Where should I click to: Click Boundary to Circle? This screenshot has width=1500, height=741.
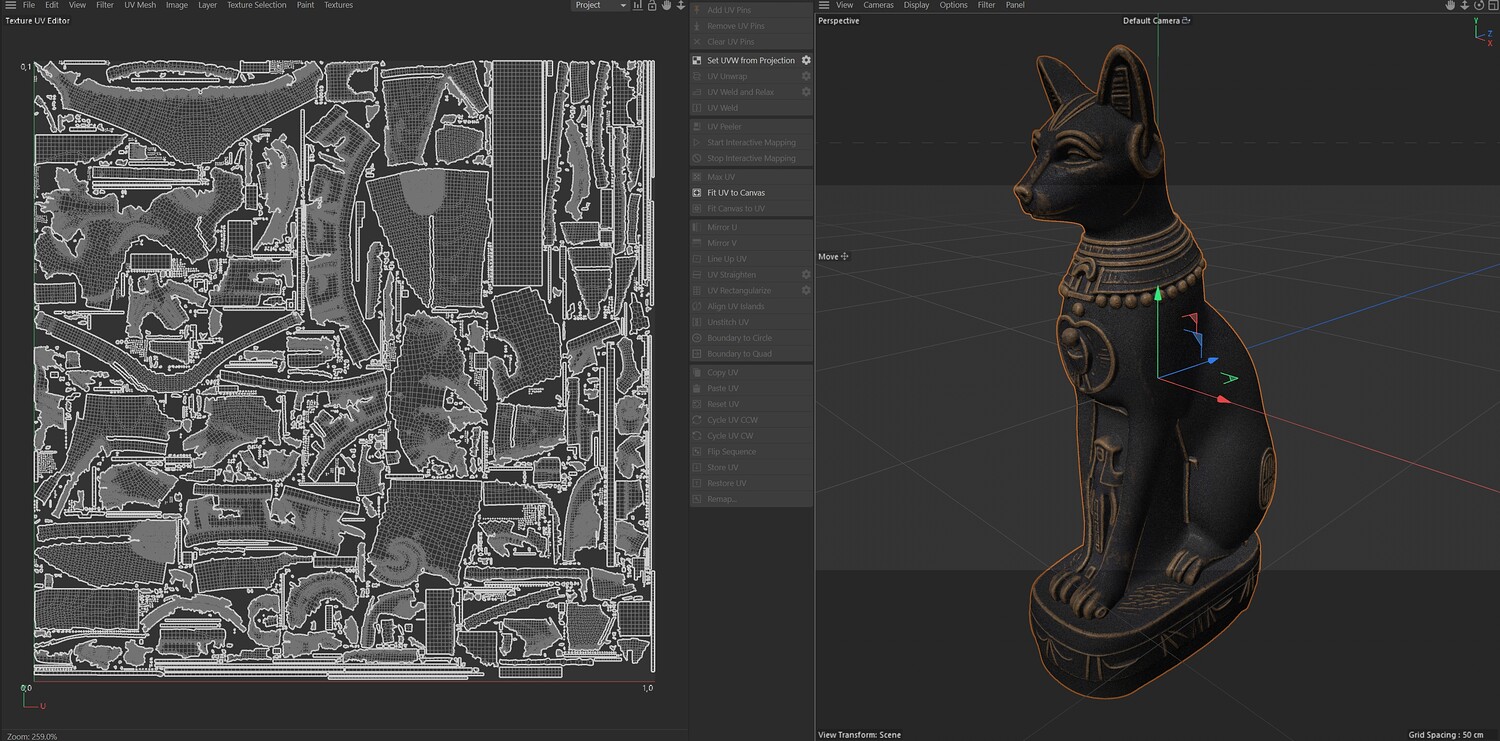coord(739,338)
